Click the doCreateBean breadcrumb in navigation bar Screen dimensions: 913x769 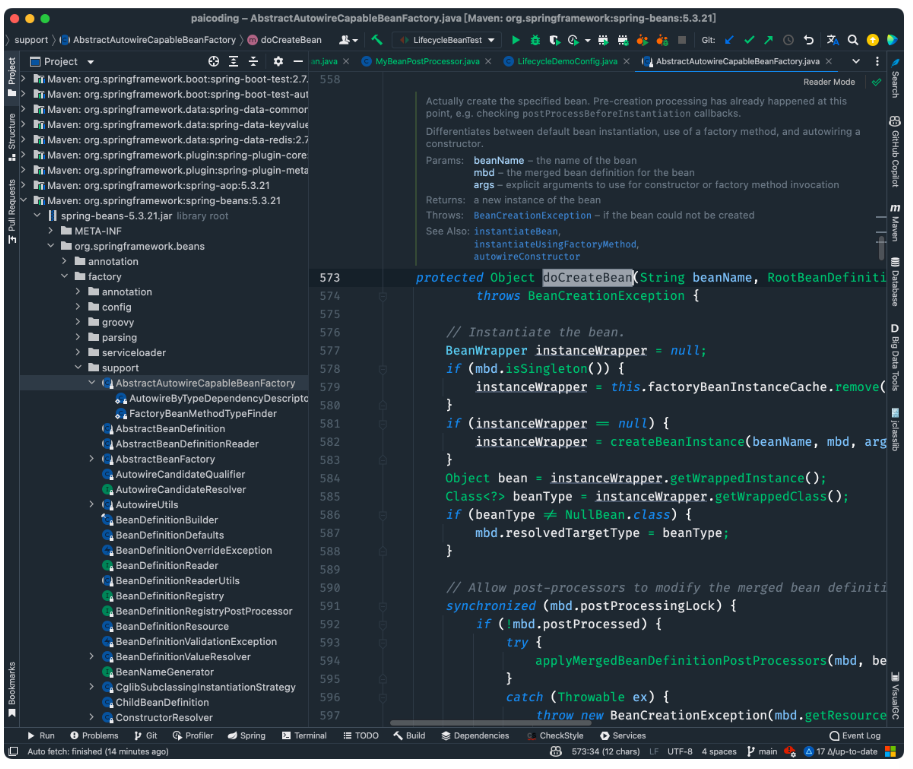point(284,40)
